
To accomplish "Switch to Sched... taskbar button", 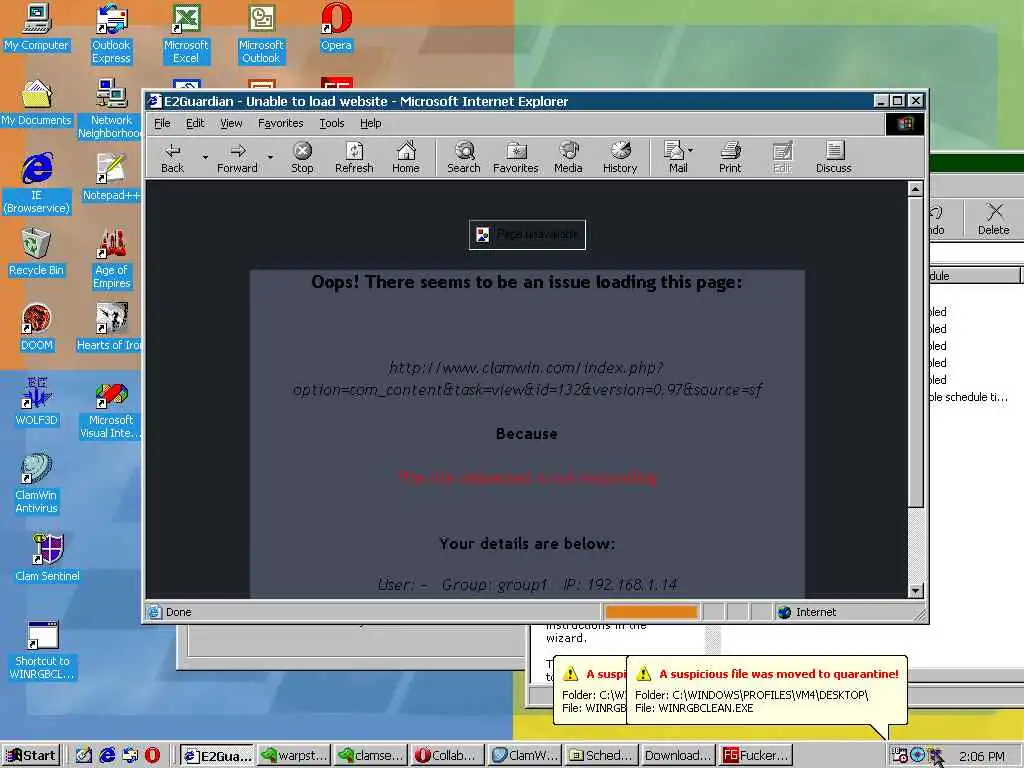I will (601, 756).
